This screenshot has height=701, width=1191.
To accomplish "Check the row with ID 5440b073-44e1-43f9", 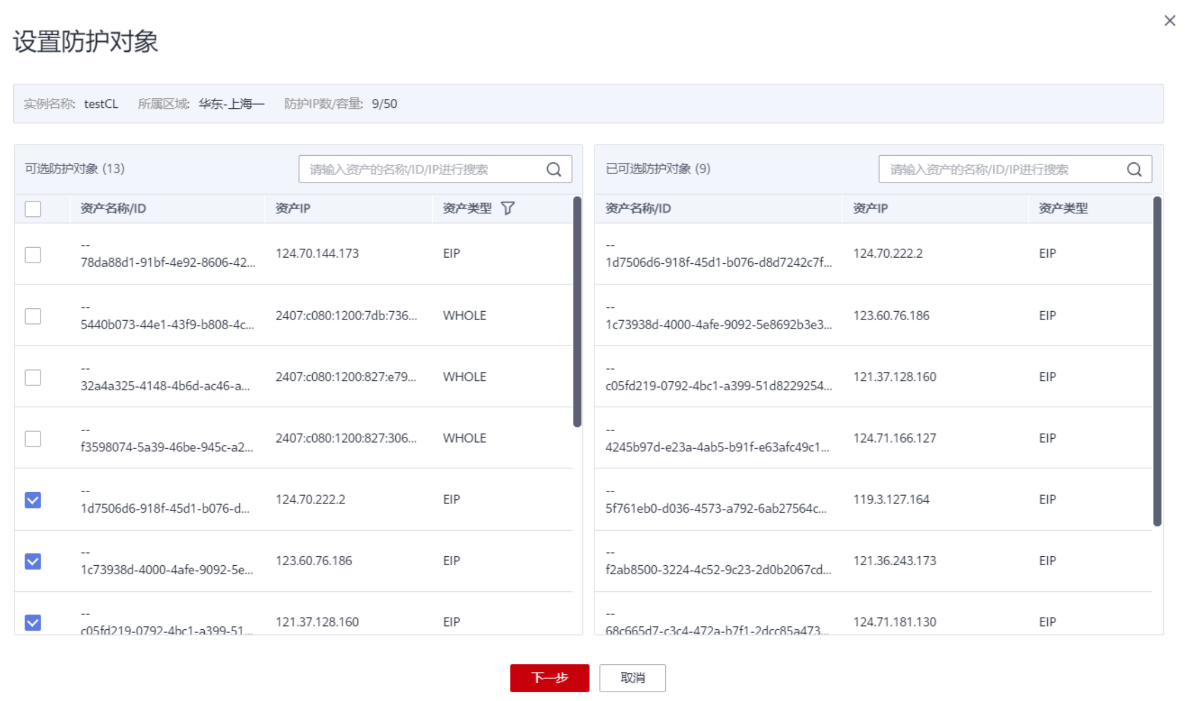I will [33, 316].
